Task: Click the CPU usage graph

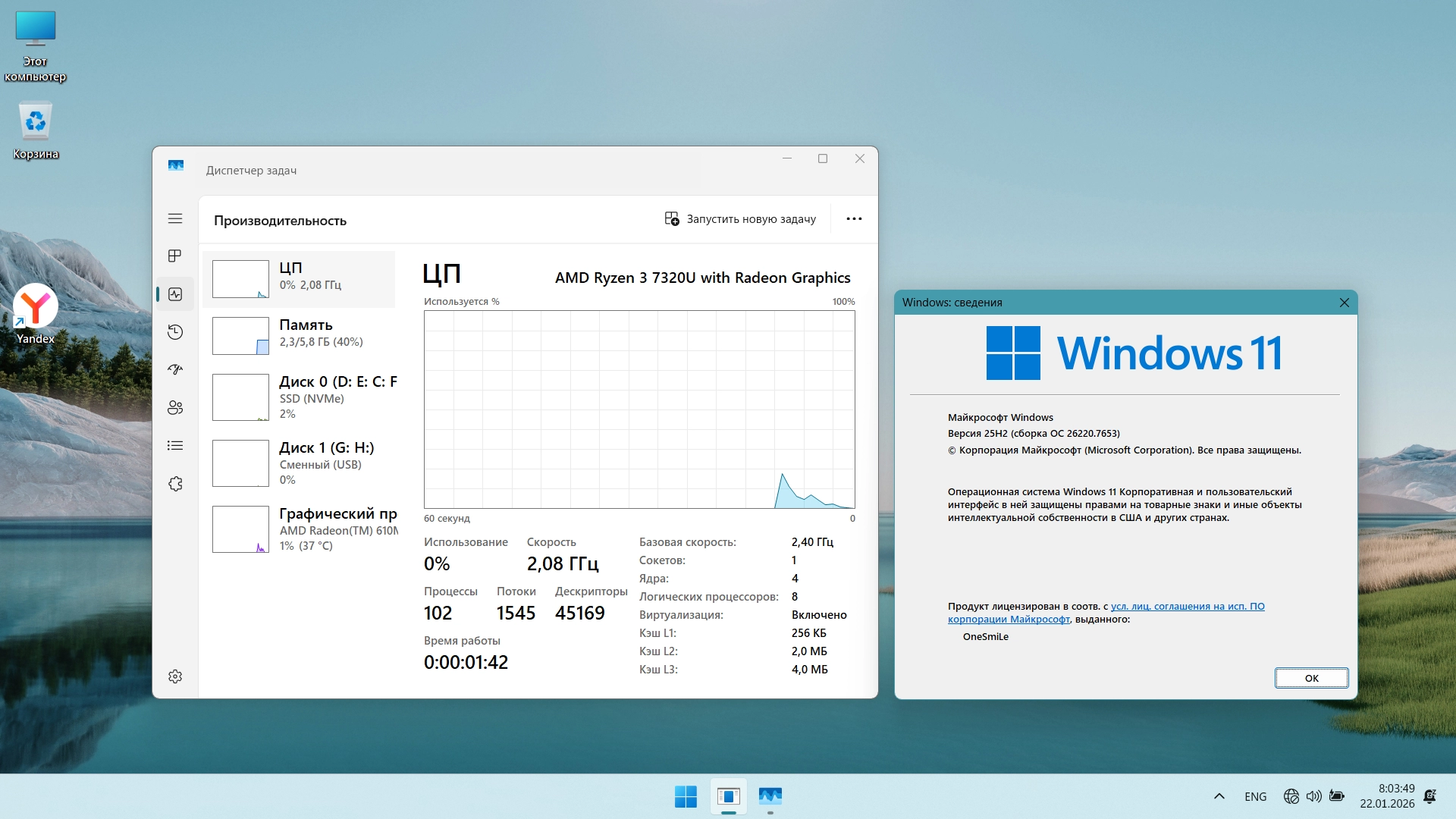Action: coord(639,409)
